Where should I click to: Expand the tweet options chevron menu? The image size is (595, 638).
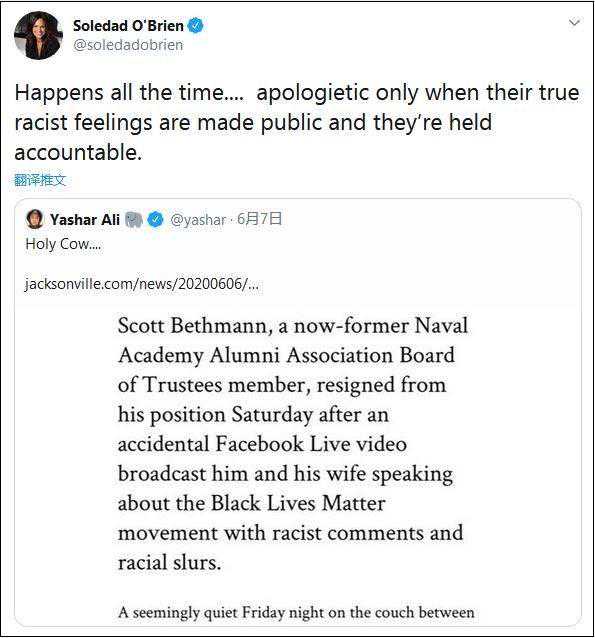click(574, 23)
